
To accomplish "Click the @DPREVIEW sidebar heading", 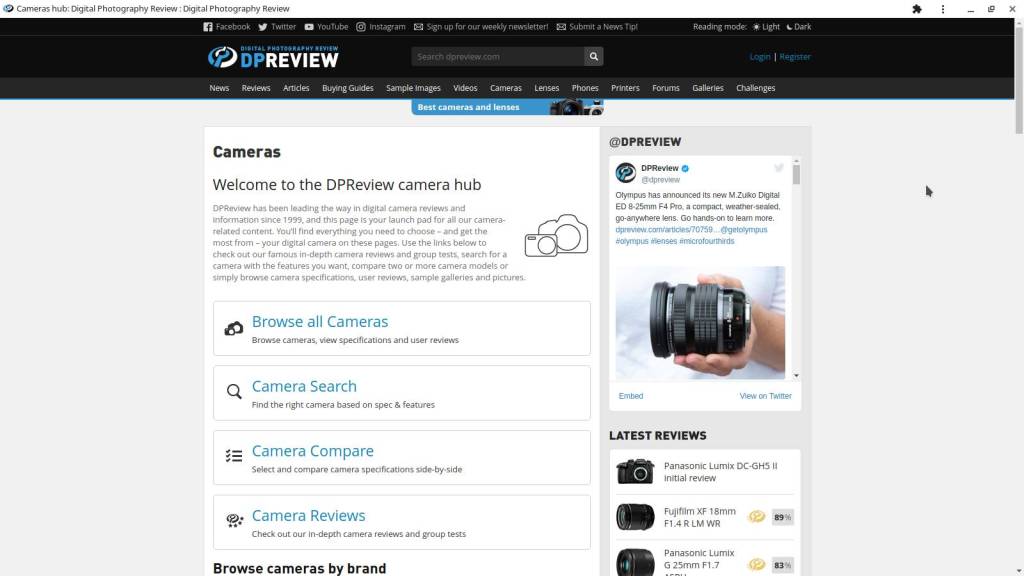I will (x=645, y=142).
